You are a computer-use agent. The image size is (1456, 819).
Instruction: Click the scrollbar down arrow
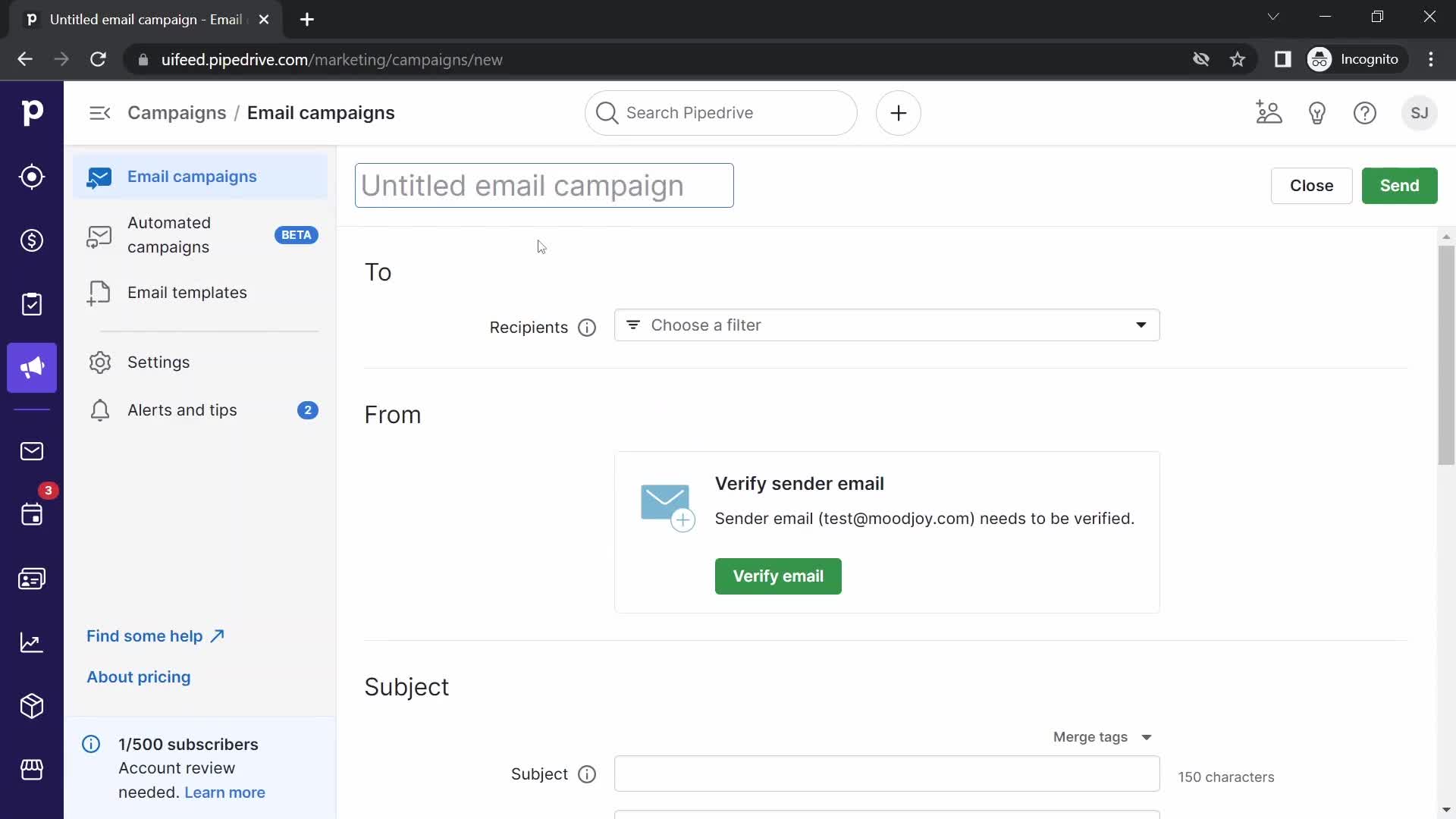[1446, 810]
